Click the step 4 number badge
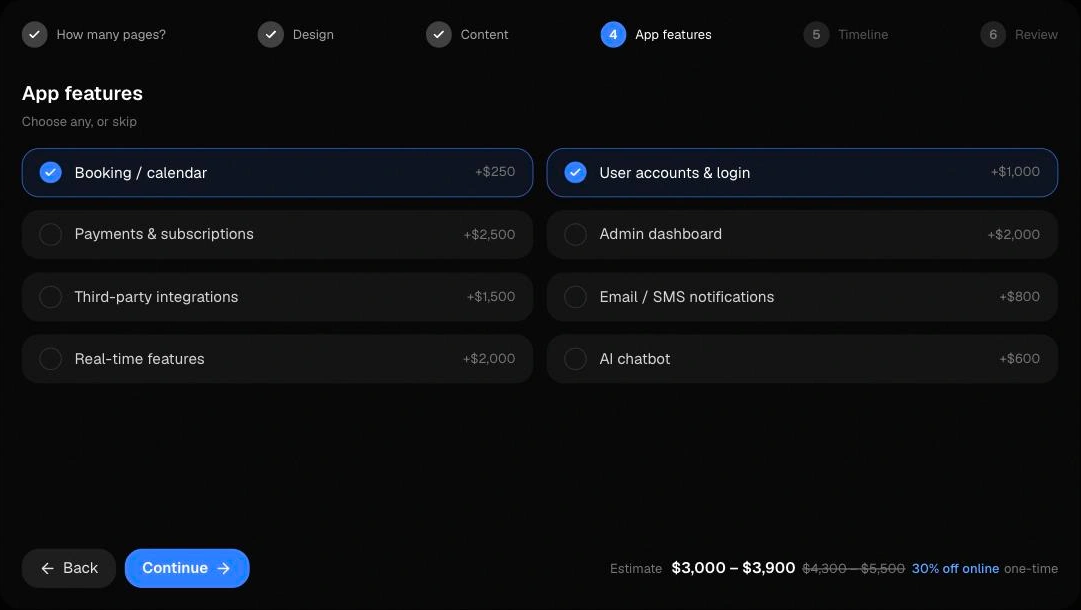This screenshot has width=1081, height=610. 613,34
